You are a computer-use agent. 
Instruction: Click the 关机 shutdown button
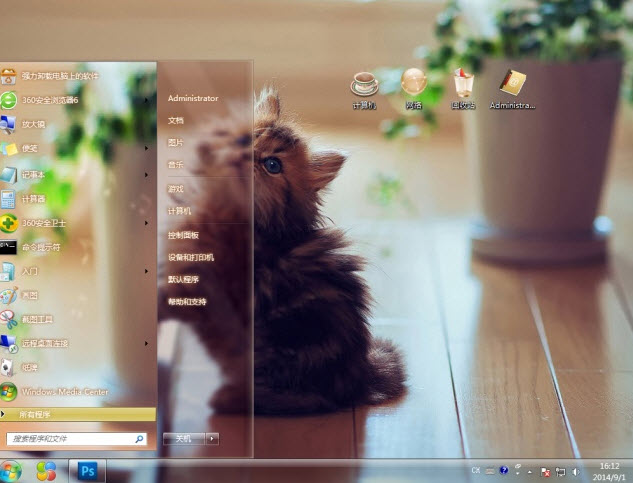[x=184, y=438]
